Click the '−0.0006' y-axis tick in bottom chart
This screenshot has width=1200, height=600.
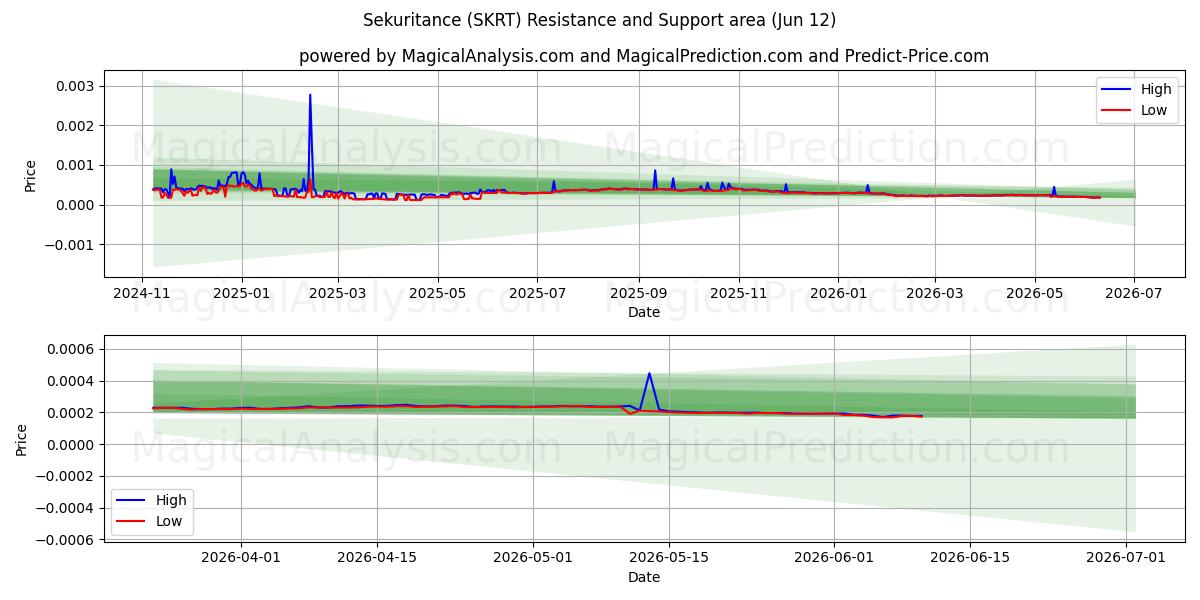pyautogui.click(x=65, y=540)
